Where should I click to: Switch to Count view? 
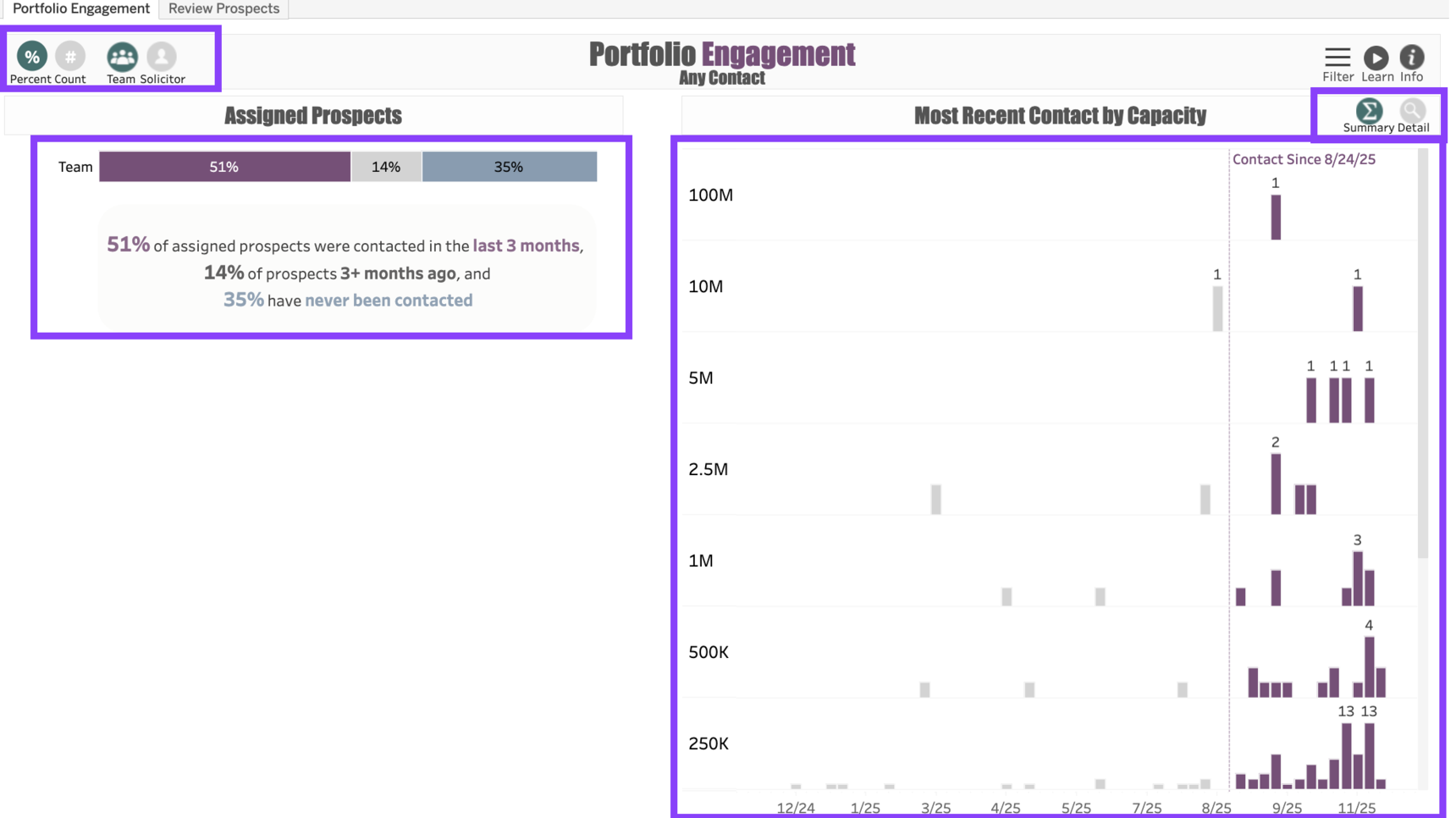70,57
